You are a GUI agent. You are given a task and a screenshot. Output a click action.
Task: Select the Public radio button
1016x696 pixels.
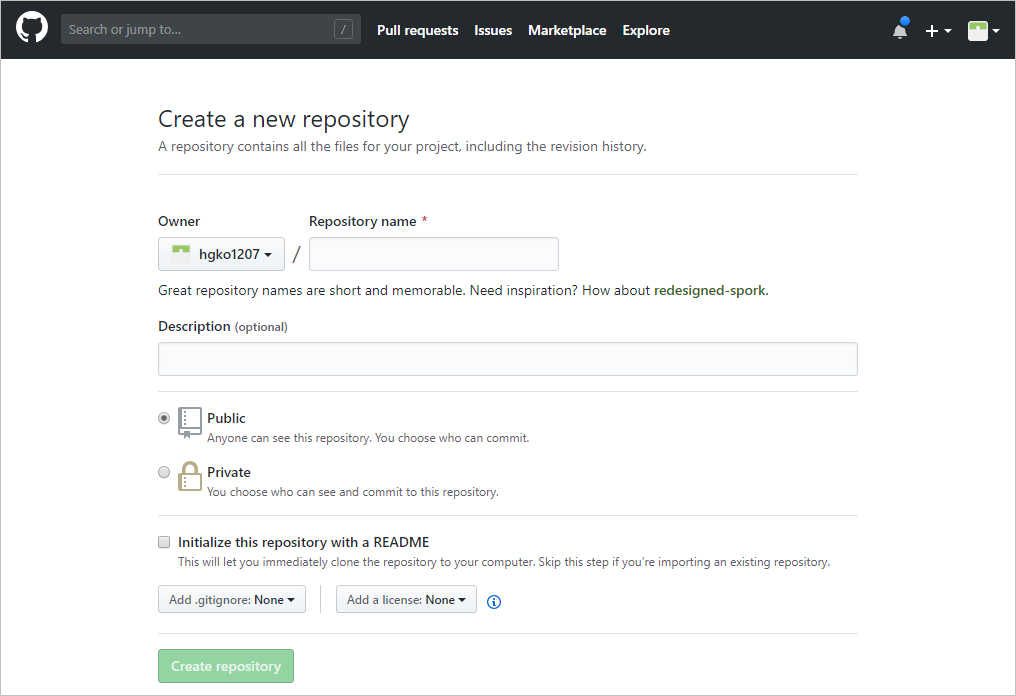click(164, 418)
